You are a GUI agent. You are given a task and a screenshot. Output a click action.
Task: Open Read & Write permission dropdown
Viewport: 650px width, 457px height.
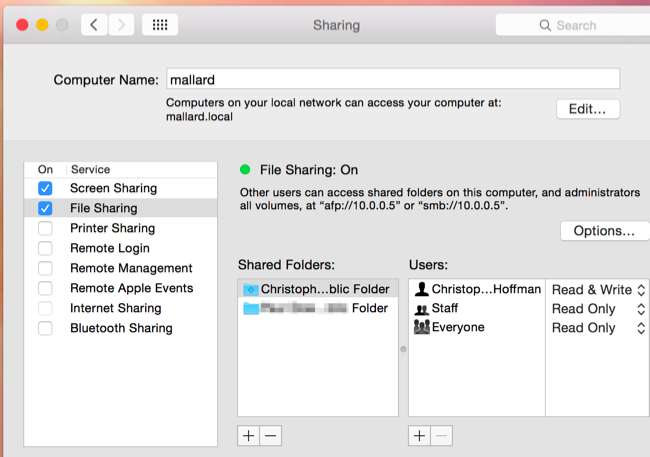click(x=599, y=289)
